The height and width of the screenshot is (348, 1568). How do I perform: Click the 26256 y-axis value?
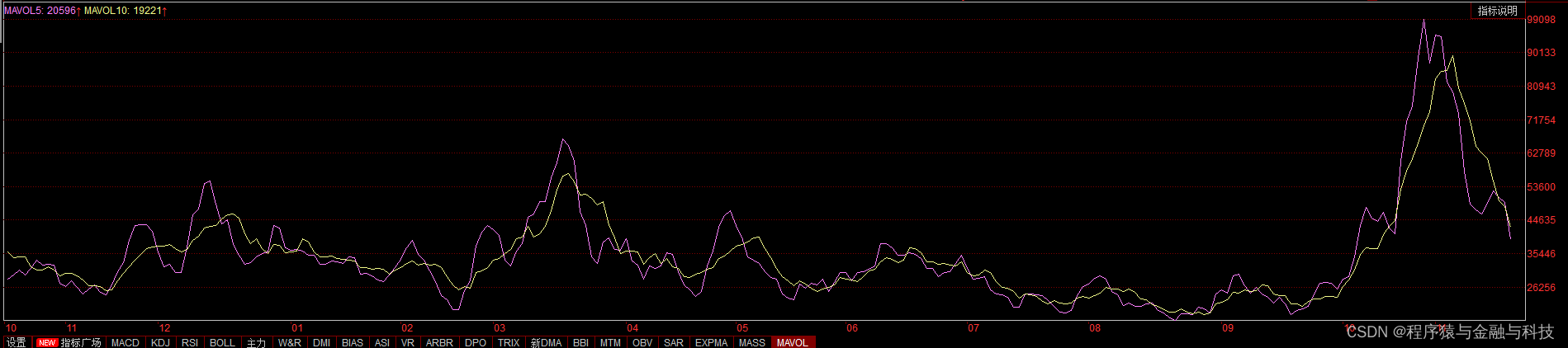click(x=1541, y=288)
